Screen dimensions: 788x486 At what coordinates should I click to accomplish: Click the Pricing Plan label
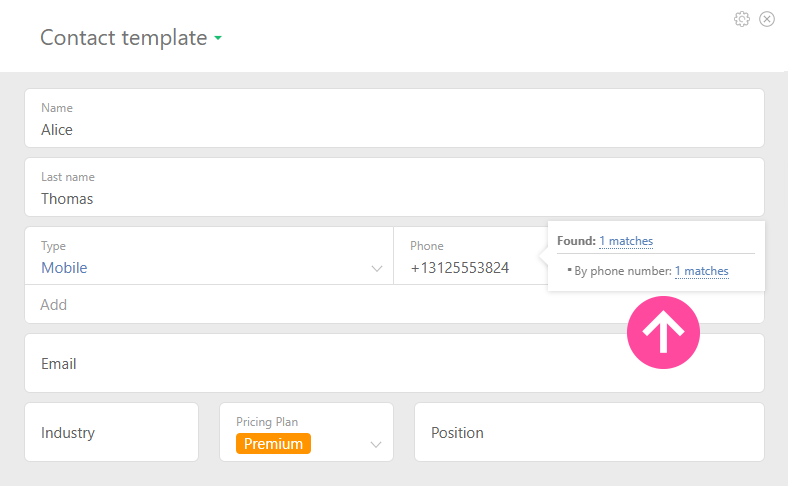pyautogui.click(x=267, y=422)
